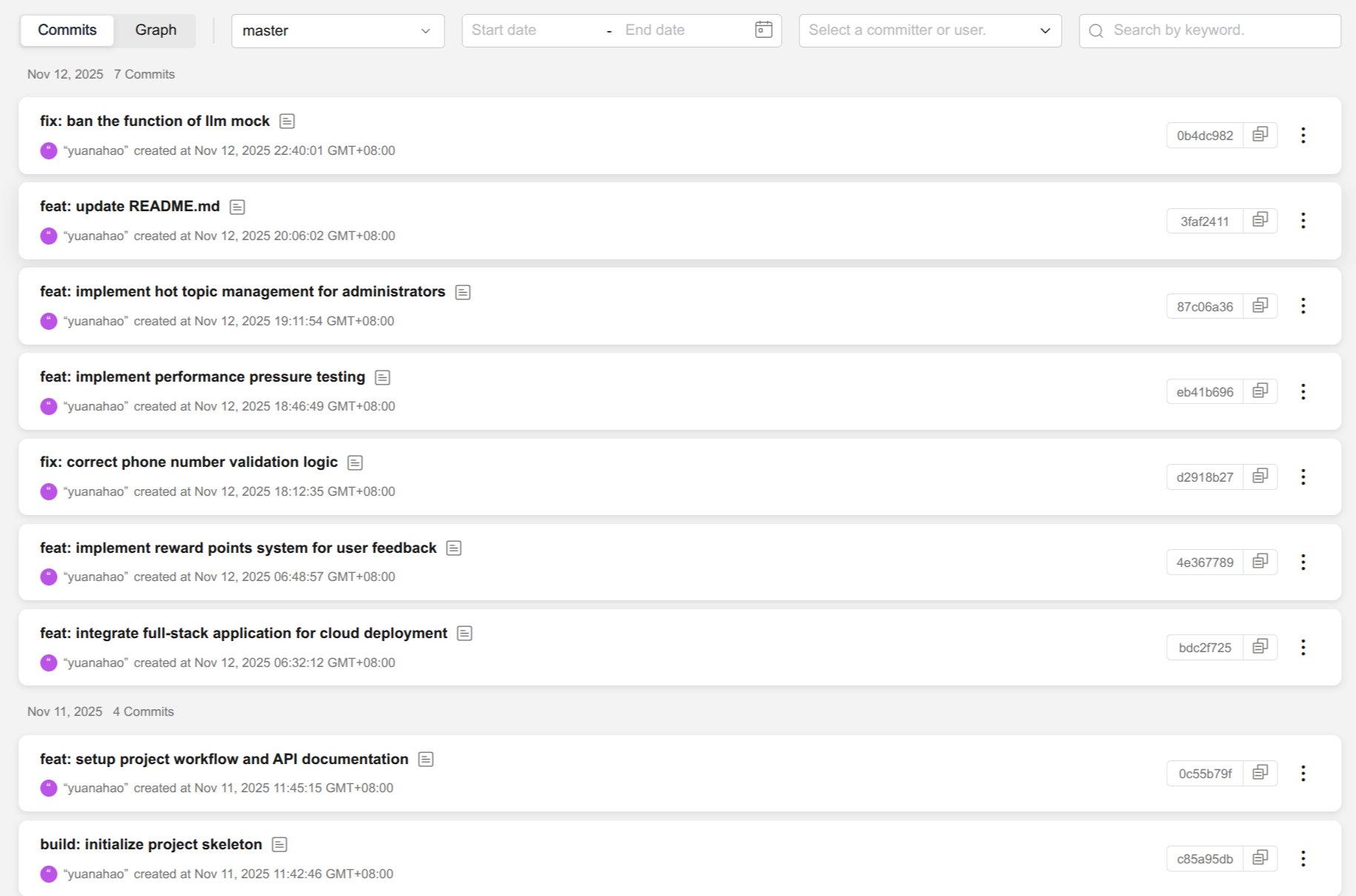Click commit hash bdc2f725
This screenshot has height=896, width=1356.
1205,647
